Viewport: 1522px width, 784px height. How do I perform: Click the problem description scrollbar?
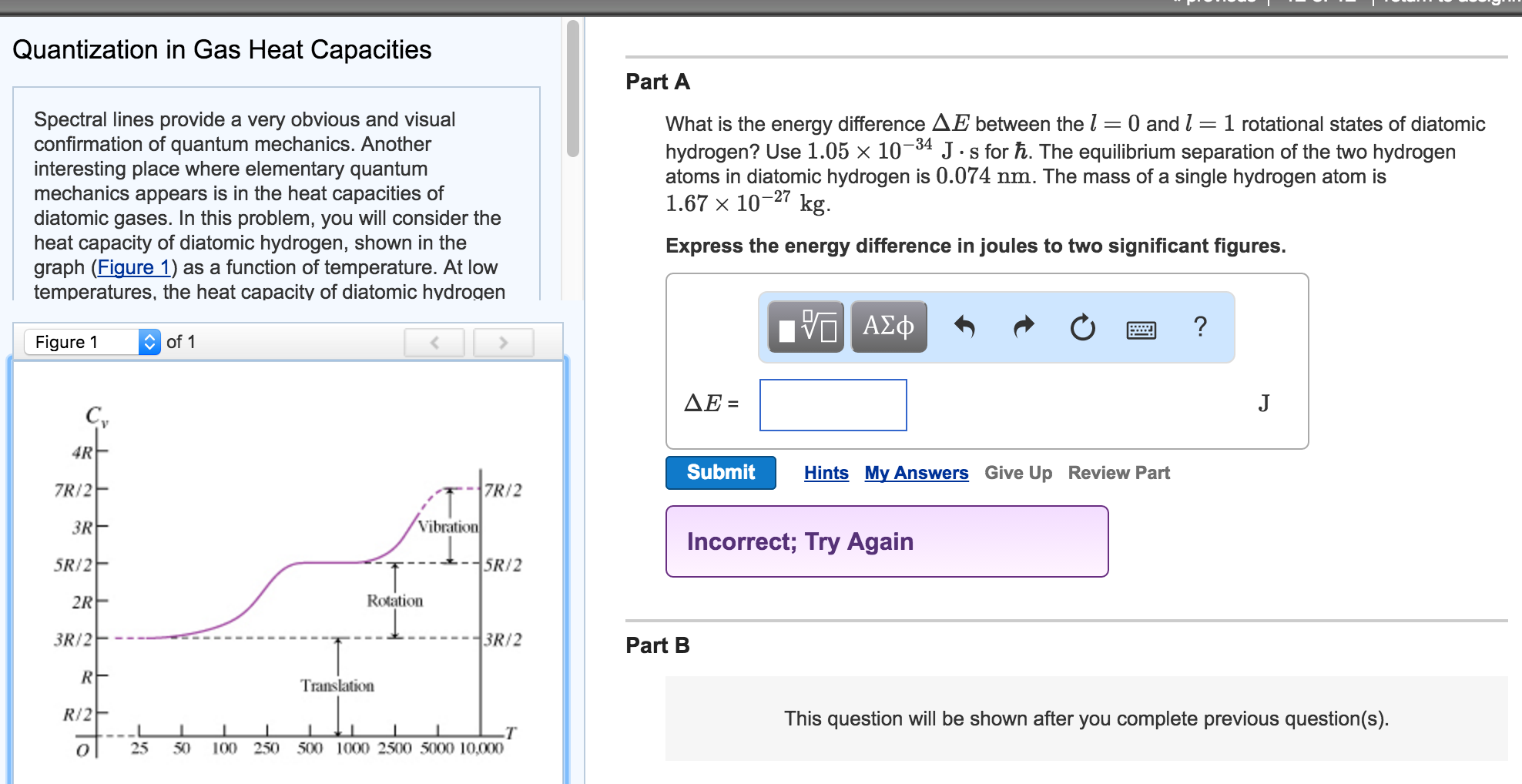(572, 89)
